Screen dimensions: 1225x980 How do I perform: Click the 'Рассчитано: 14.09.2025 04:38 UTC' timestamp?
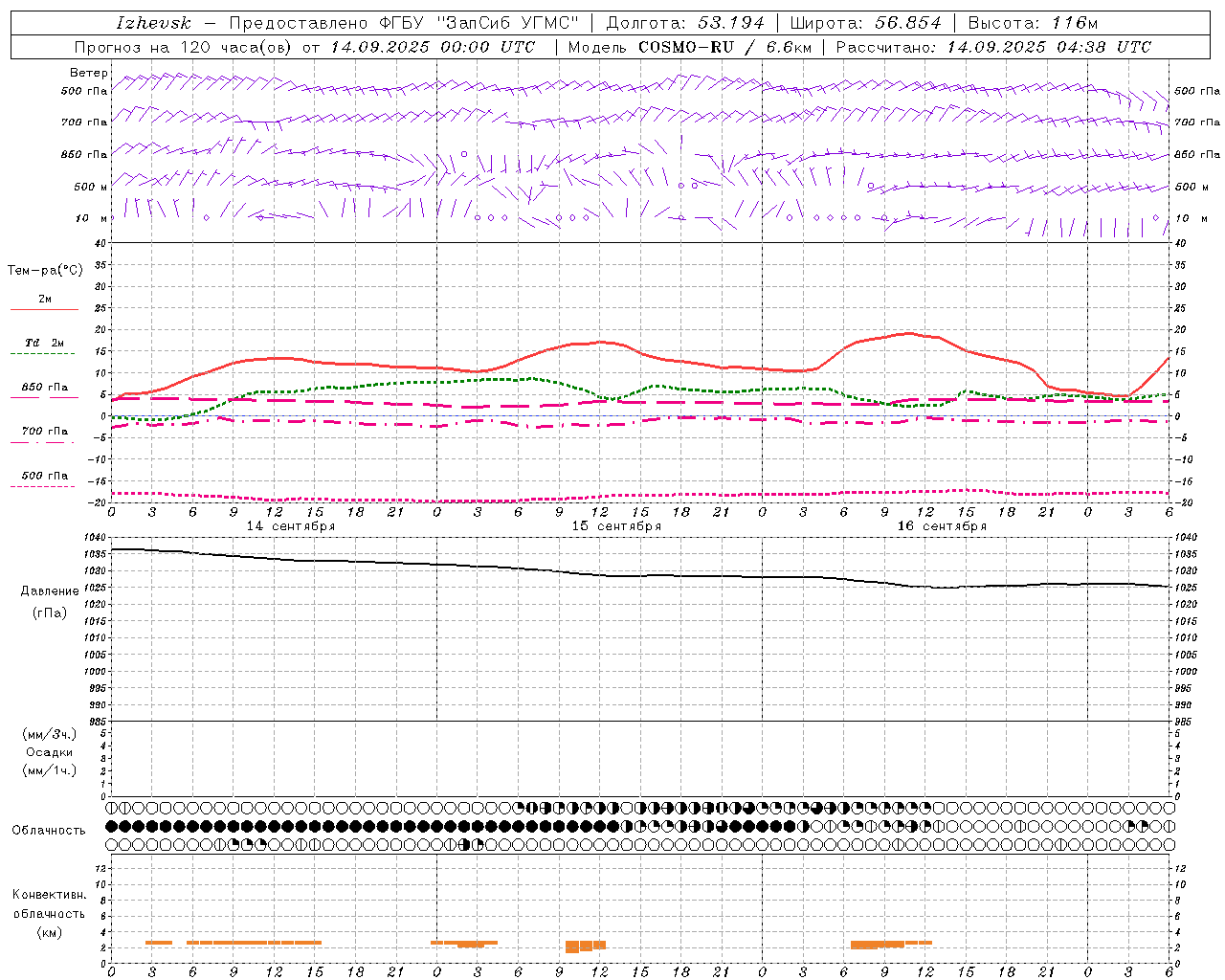tap(993, 47)
